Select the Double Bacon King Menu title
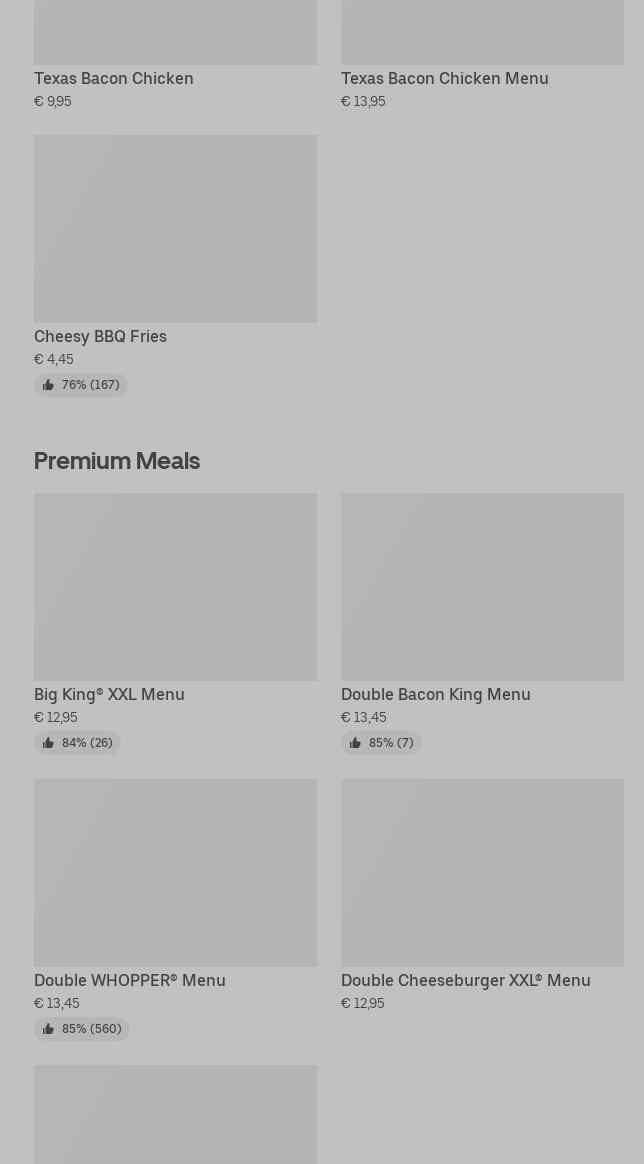 436,695
